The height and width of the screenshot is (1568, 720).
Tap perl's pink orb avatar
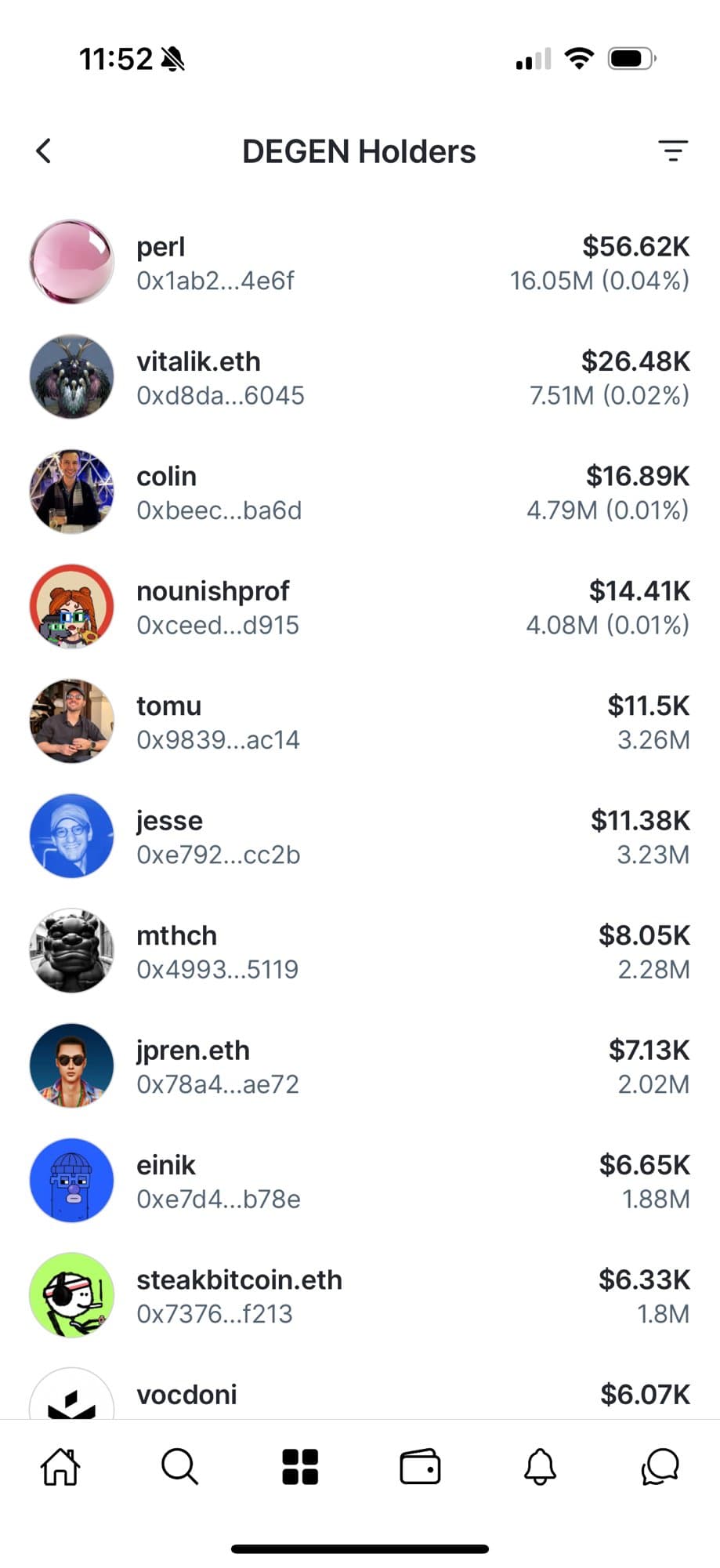[71, 262]
